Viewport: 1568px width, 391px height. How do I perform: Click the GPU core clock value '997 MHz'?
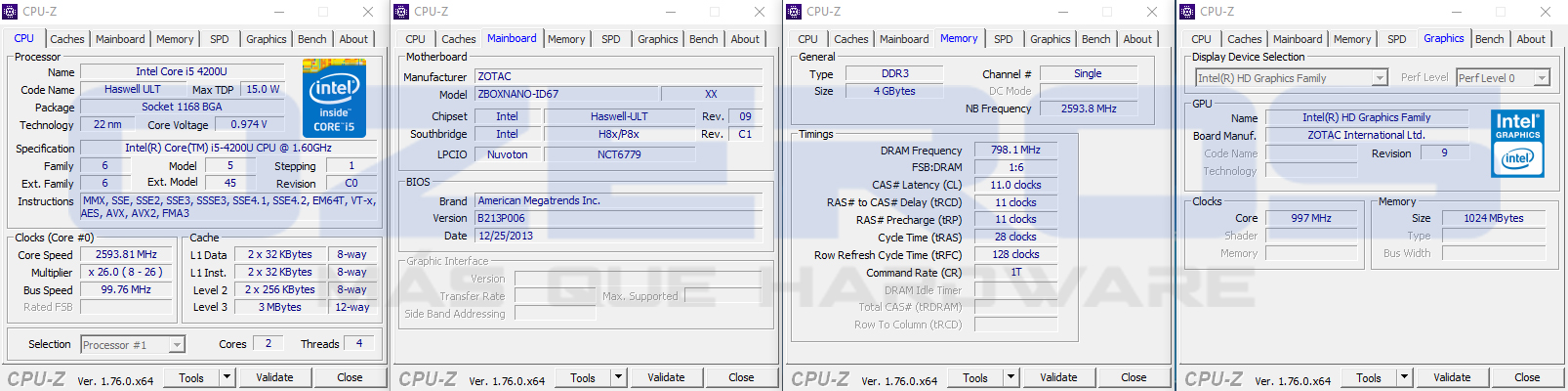point(1311,218)
